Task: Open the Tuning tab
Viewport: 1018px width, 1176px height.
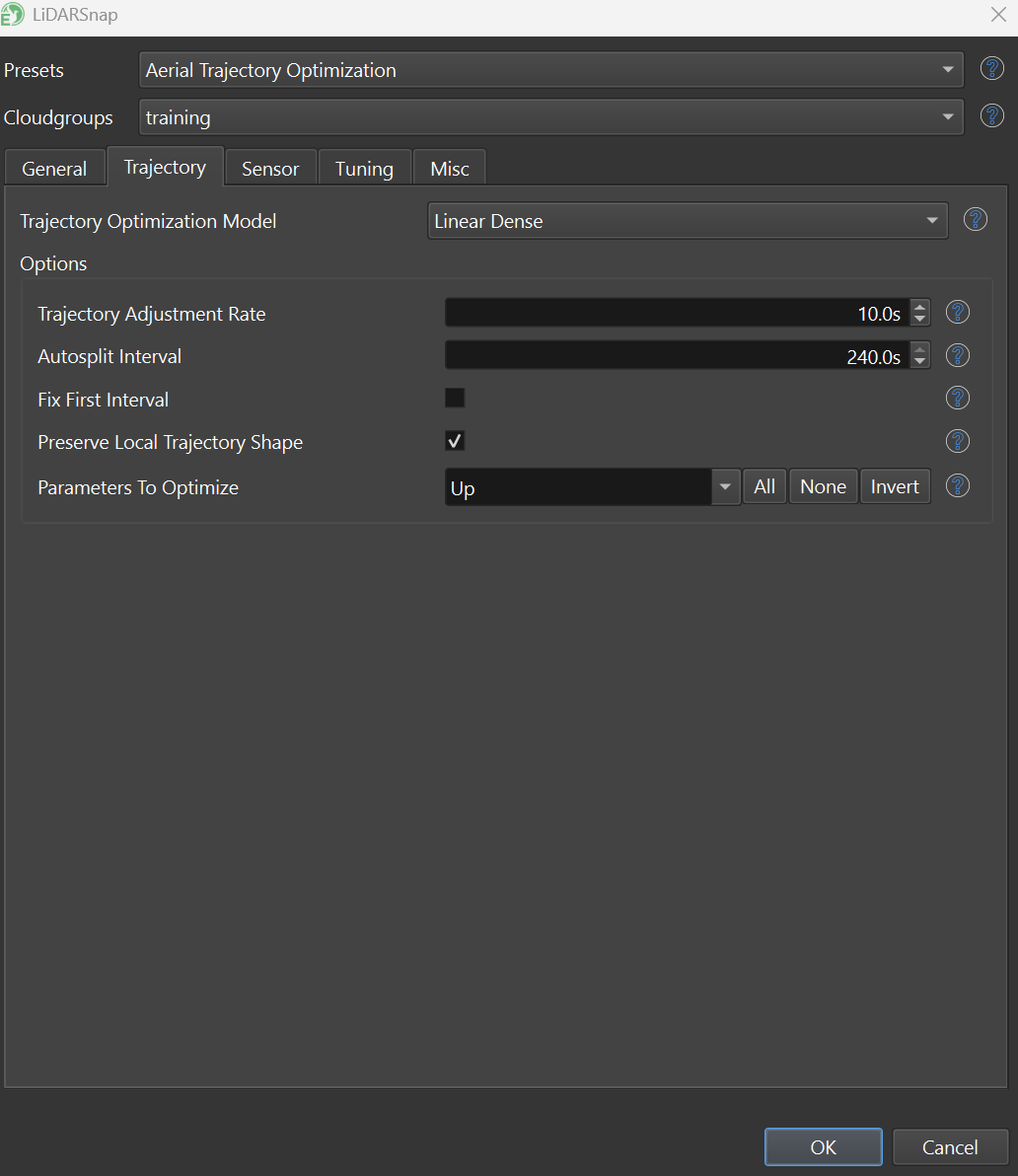Action: tap(364, 169)
